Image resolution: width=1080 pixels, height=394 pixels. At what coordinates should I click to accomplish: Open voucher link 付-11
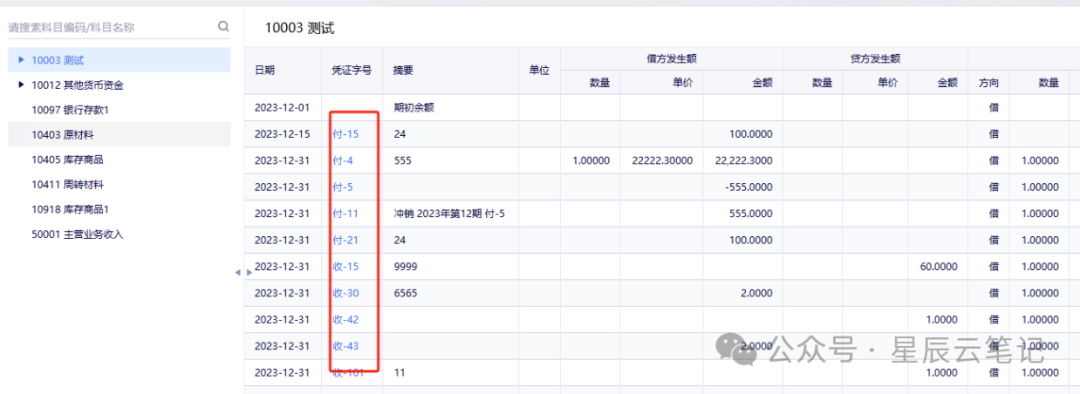point(345,214)
